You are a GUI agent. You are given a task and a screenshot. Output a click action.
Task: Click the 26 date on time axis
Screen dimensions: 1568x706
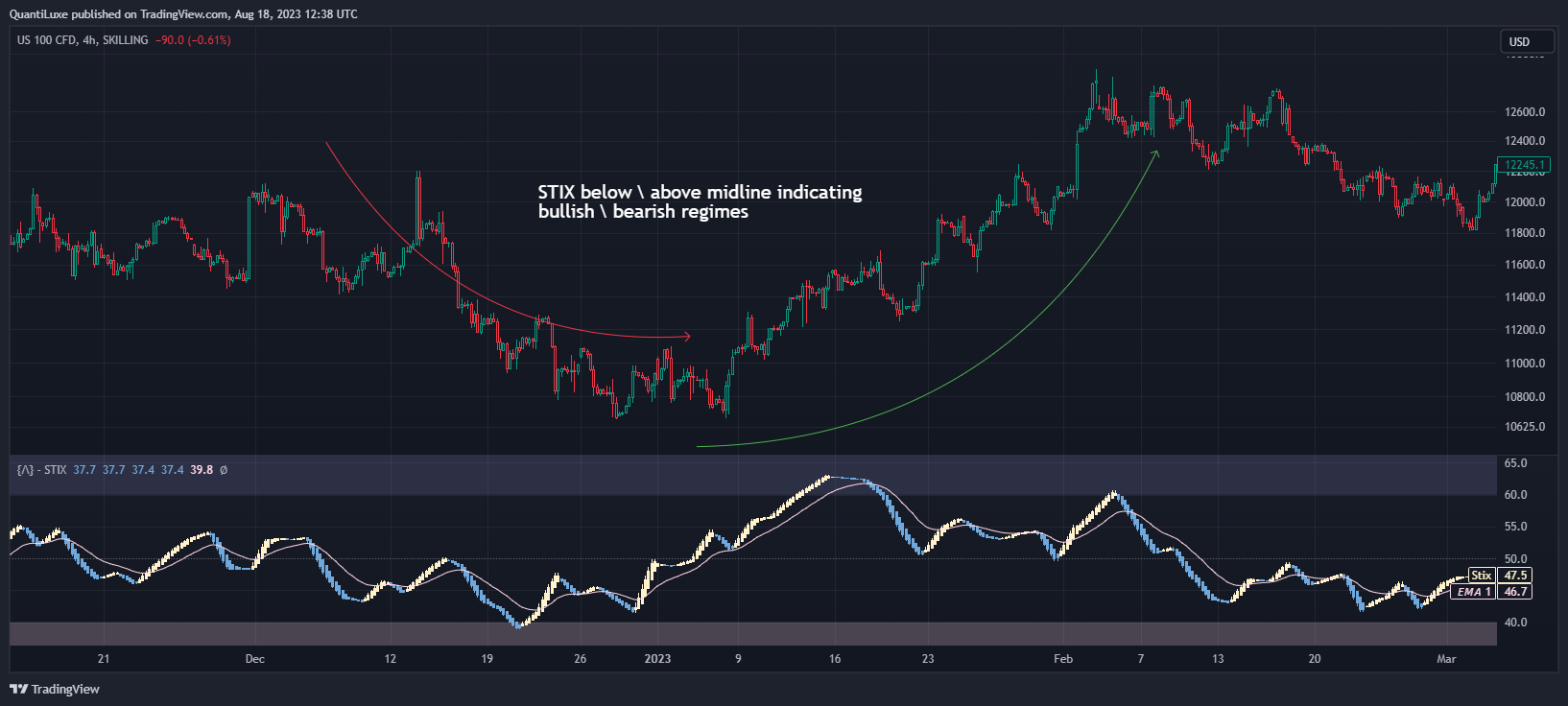(x=580, y=659)
